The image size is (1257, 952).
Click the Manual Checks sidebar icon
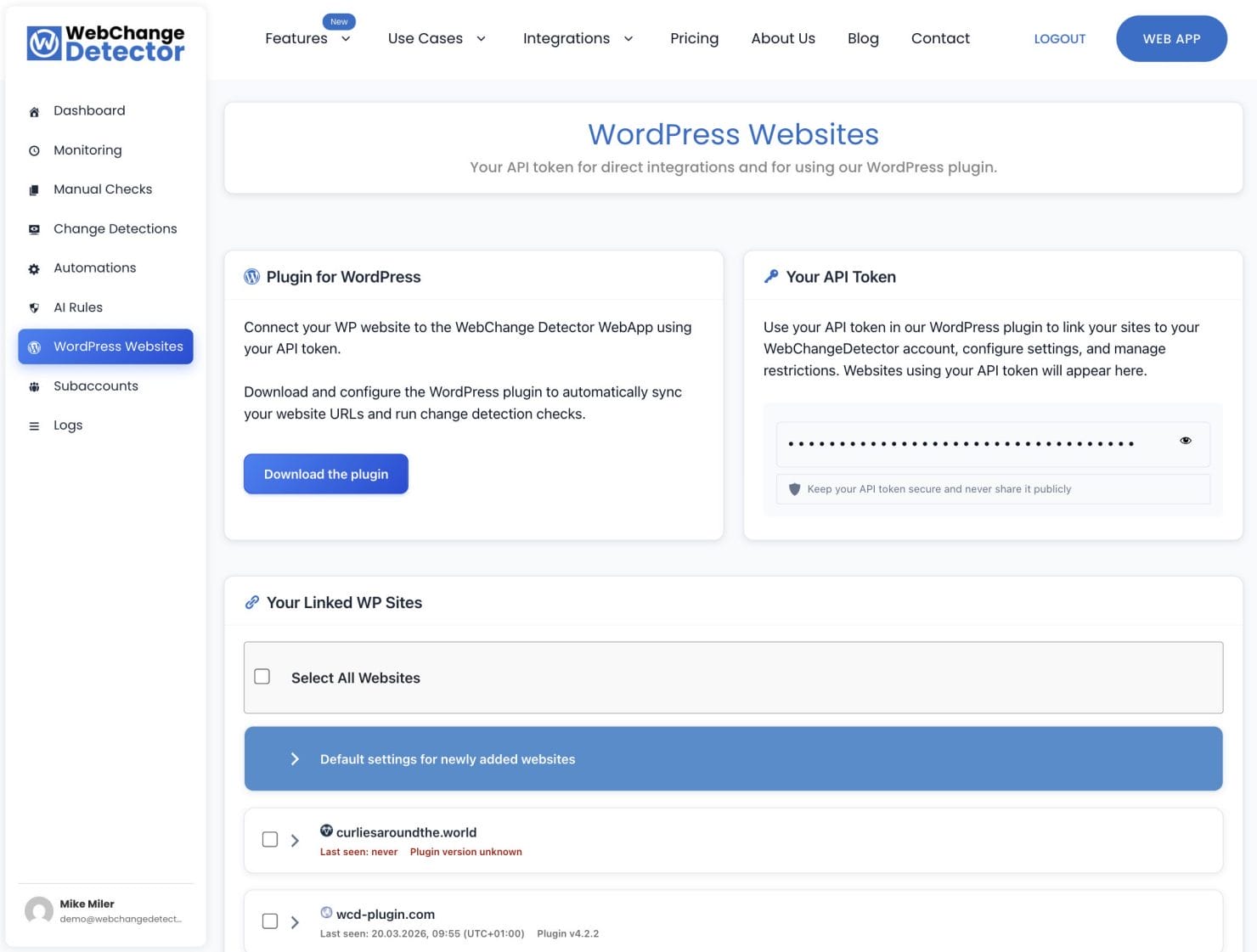pos(33,189)
